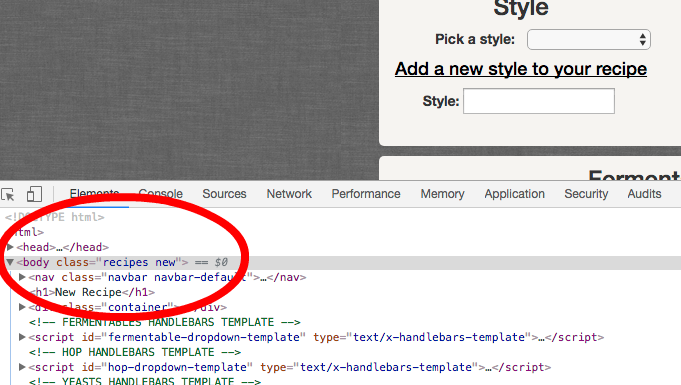Open the Network tab
Viewport: 681px width, 385px height.
tap(289, 194)
